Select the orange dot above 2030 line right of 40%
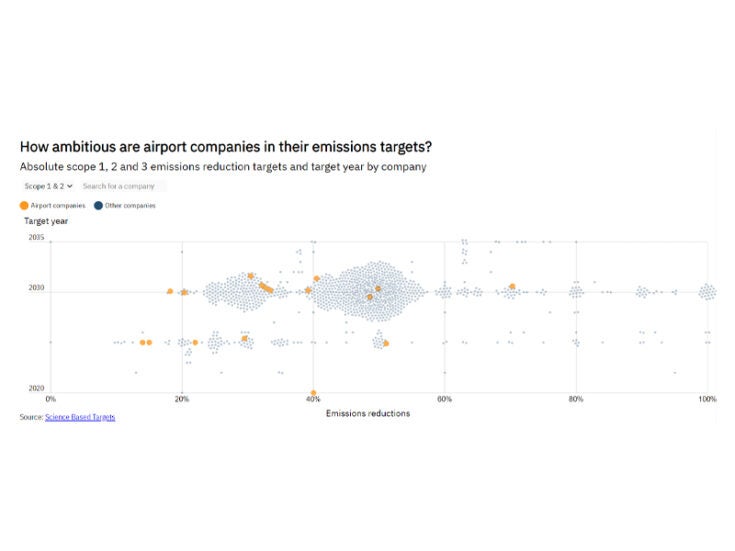Viewport: 735px width, 551px height. pos(317,279)
